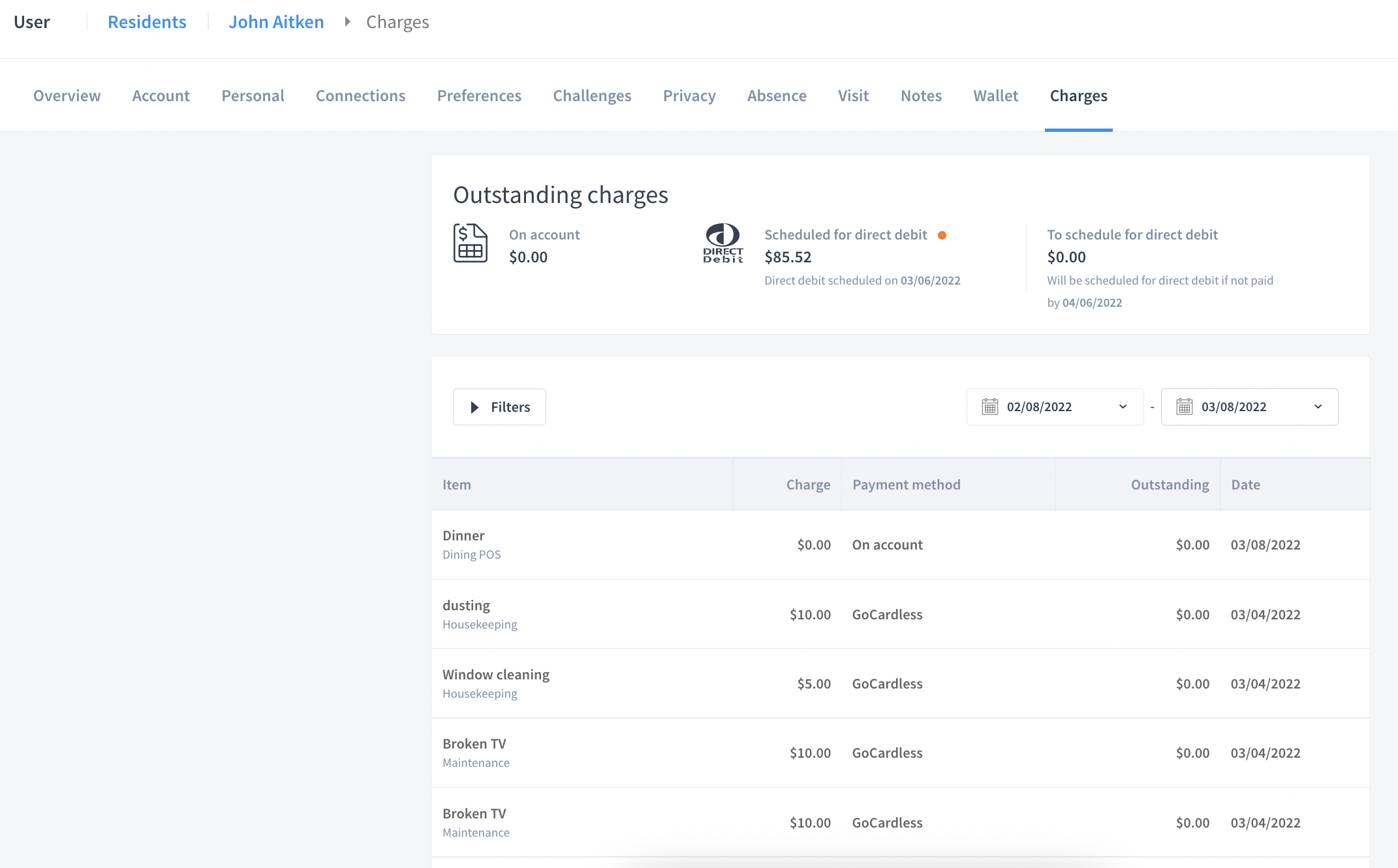Screen dimensions: 1398x868
Task: Select the dusting charge row
Action: pyautogui.click(x=901, y=614)
